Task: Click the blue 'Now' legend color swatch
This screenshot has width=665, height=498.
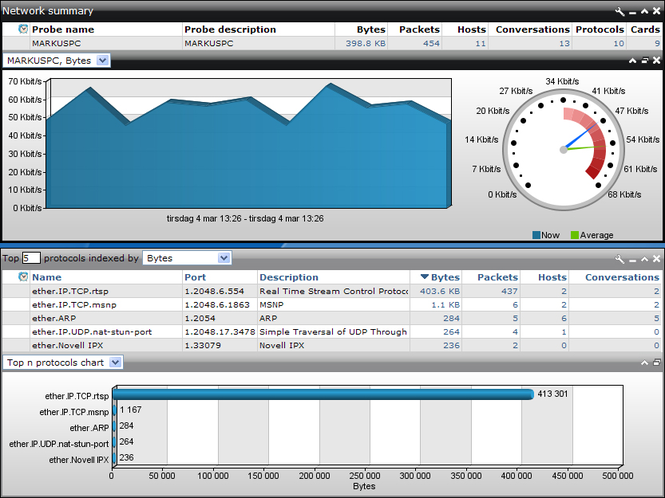Action: (537, 236)
